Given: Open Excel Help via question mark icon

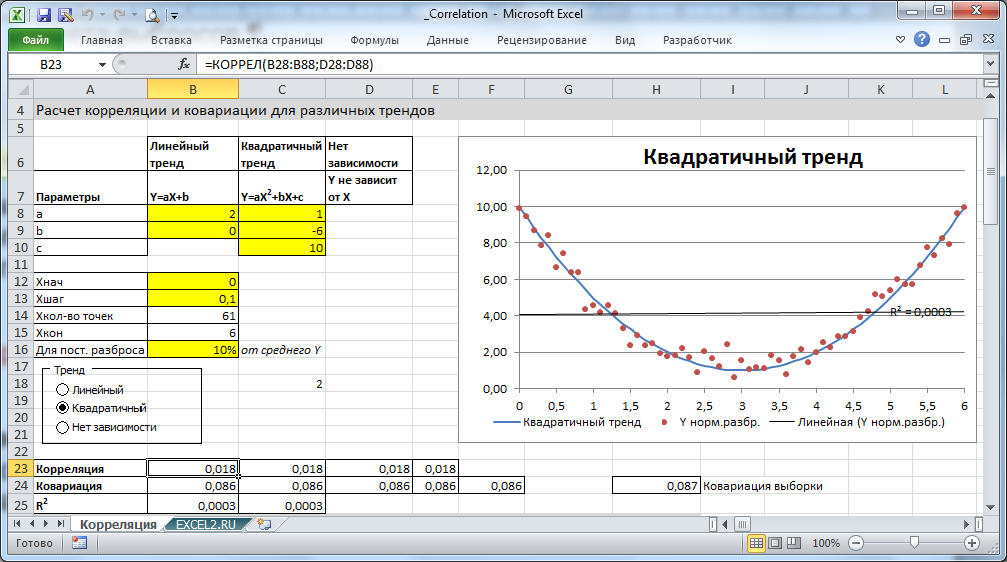Looking at the screenshot, I should click(922, 39).
